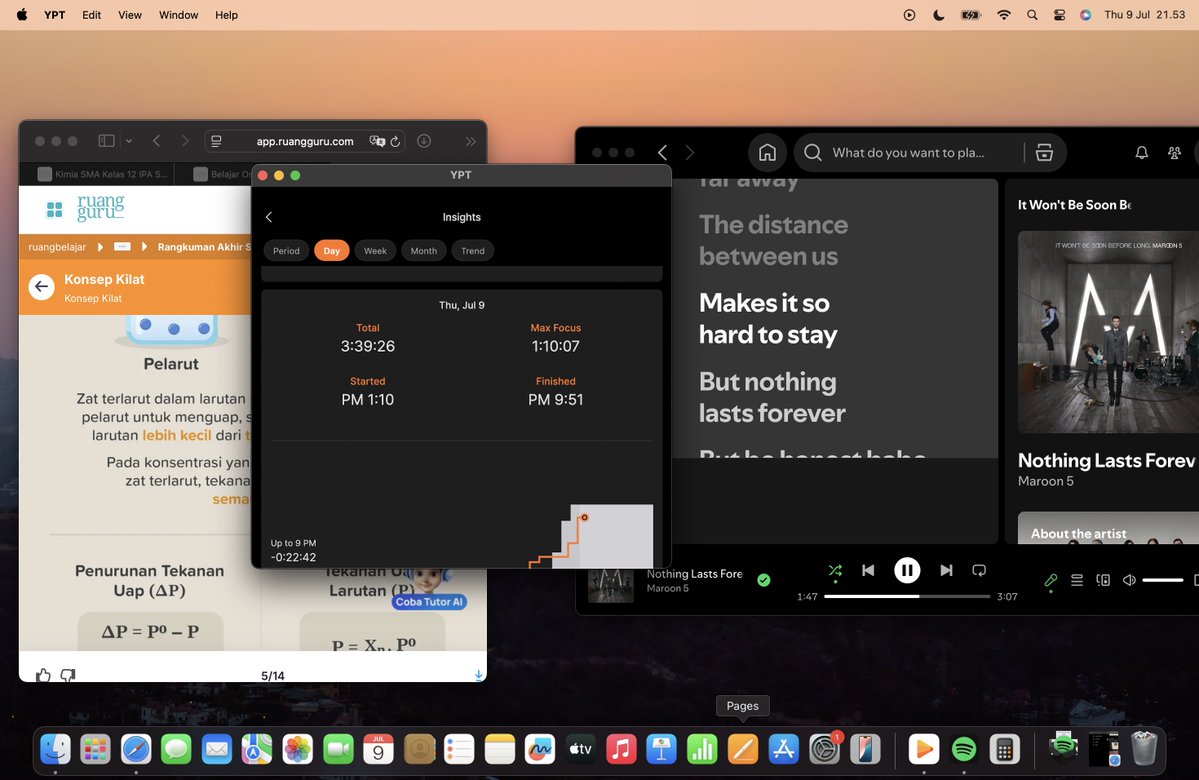Image resolution: width=1199 pixels, height=780 pixels.
Task: Expand the breadcrumb ellipsis
Action: pos(122,246)
